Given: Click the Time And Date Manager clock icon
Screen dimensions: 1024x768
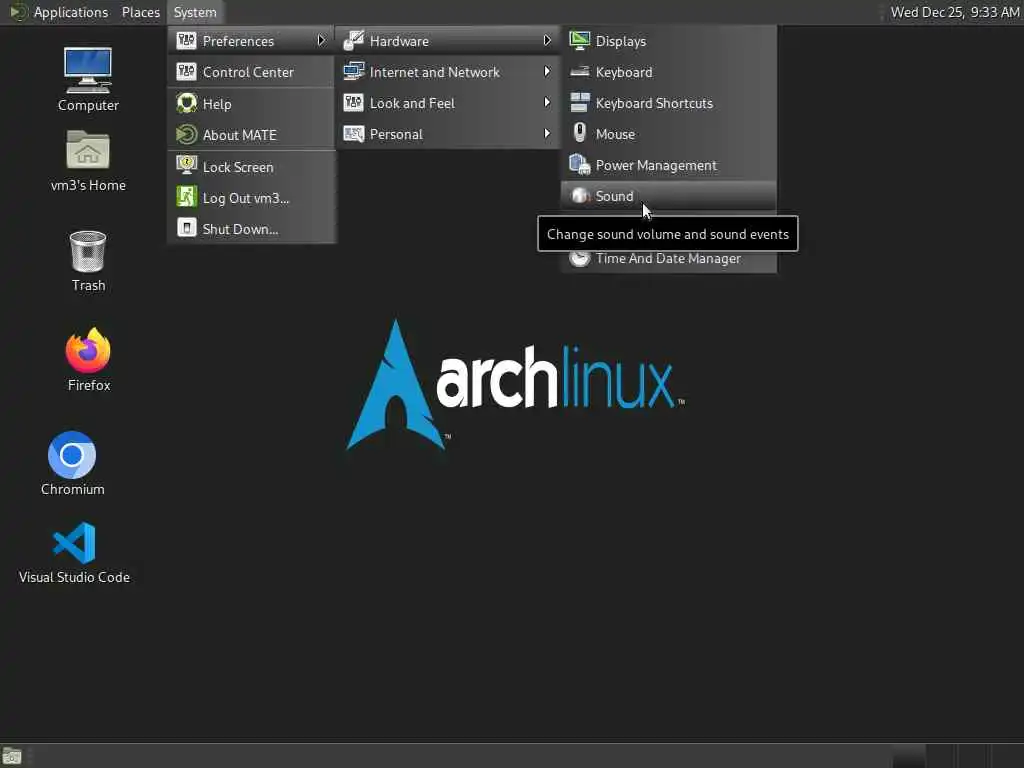Looking at the screenshot, I should coord(579,259).
